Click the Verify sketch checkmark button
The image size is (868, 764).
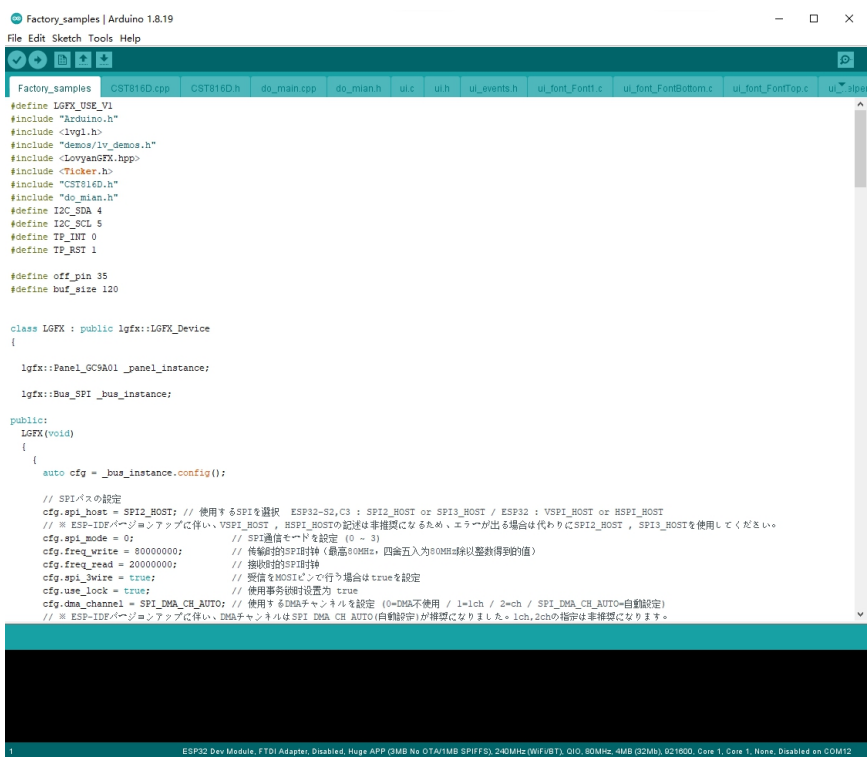point(17,61)
